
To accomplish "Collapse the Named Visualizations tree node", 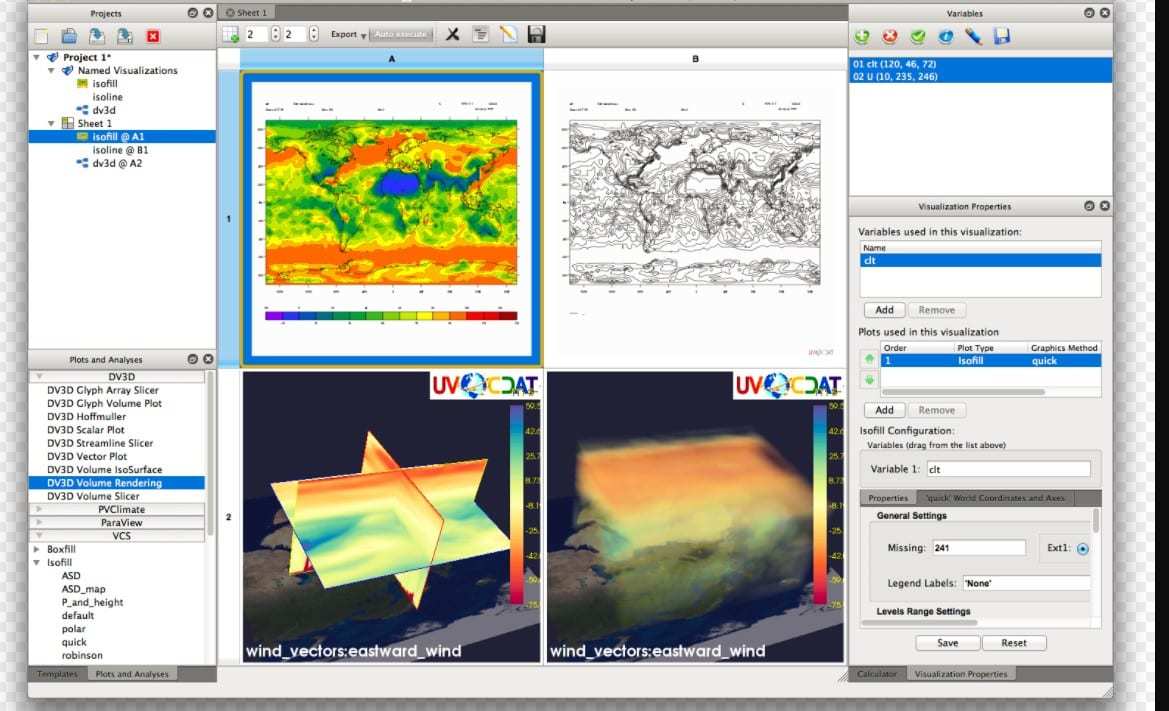I will point(53,71).
